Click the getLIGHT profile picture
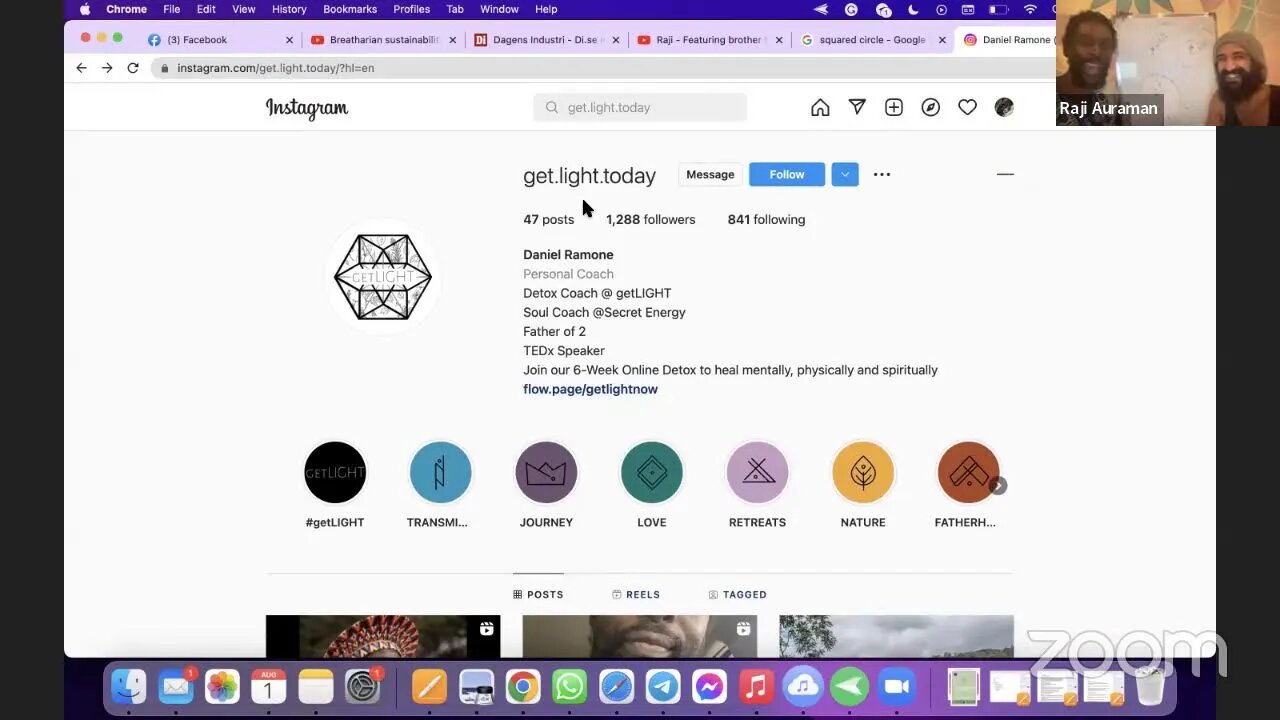Image resolution: width=1280 pixels, height=720 pixels. tap(383, 277)
